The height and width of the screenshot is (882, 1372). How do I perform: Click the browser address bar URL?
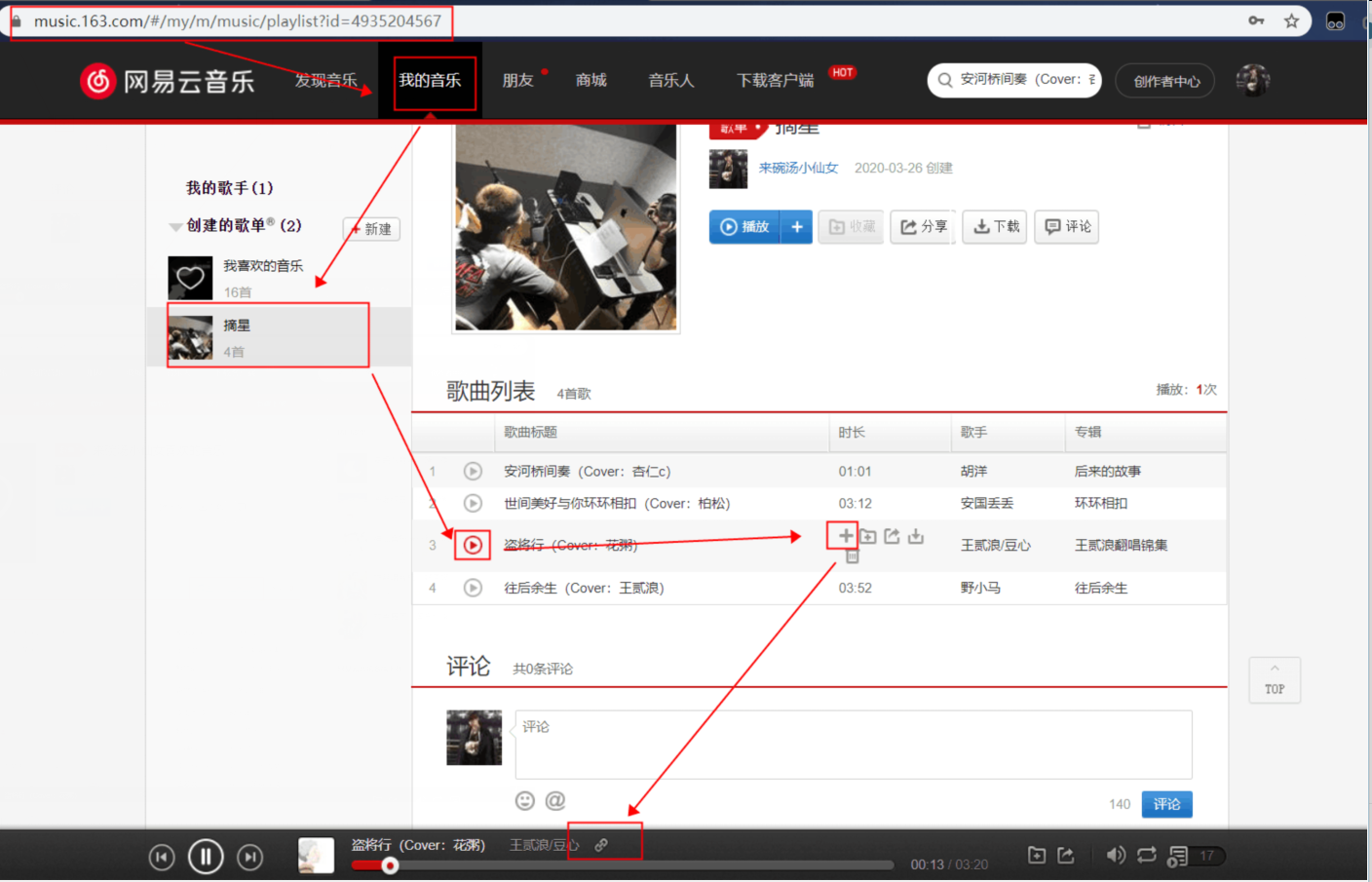238,20
